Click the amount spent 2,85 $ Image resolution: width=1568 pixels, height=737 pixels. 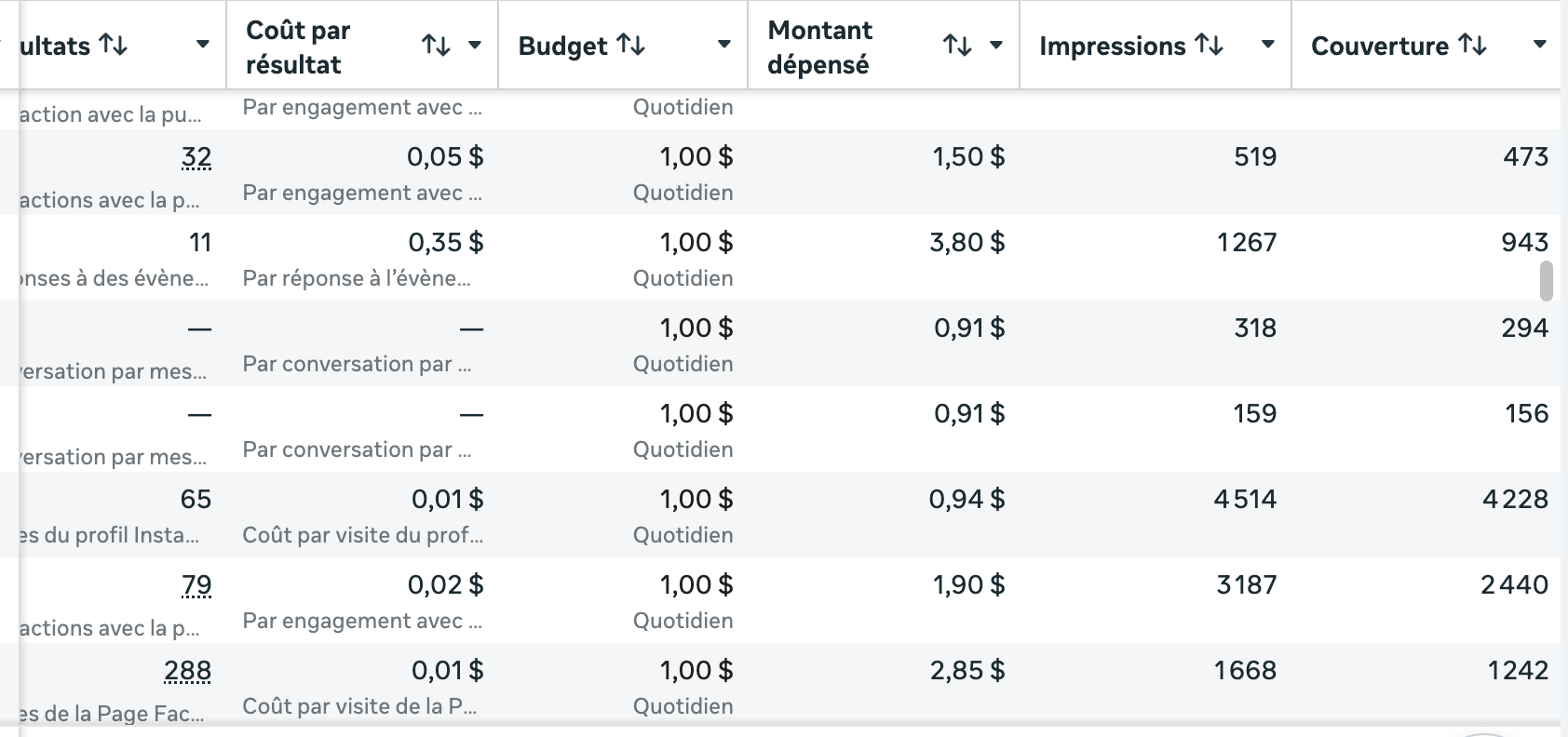967,671
